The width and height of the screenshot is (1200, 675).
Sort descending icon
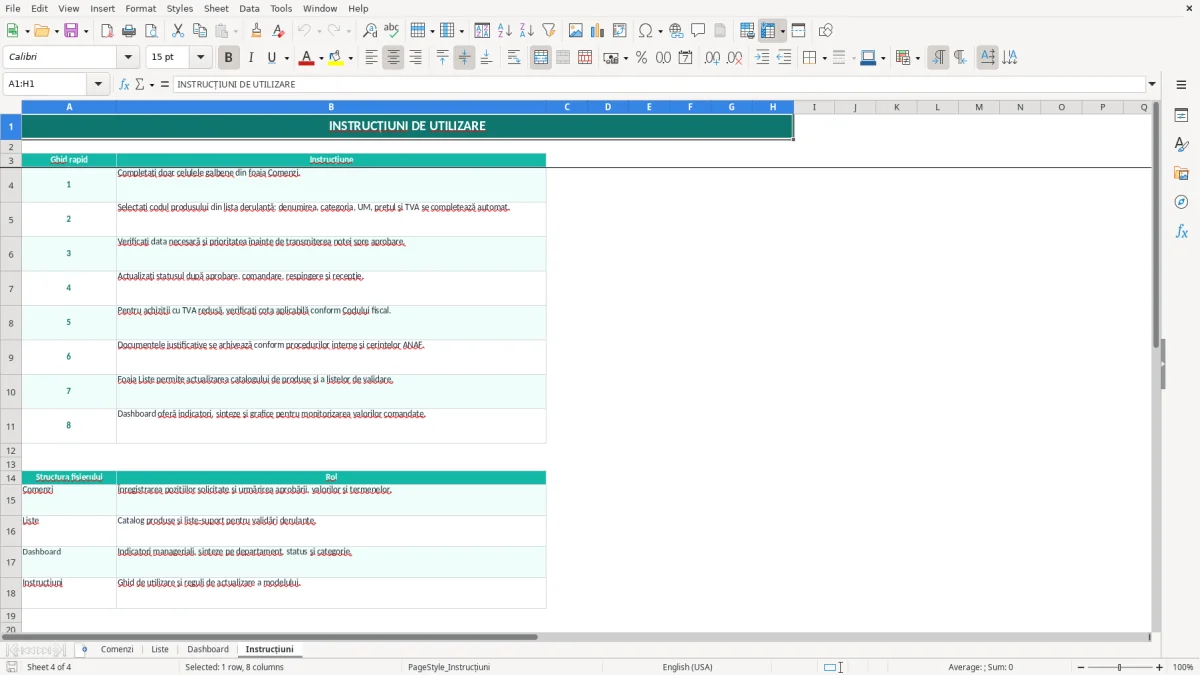(526, 30)
